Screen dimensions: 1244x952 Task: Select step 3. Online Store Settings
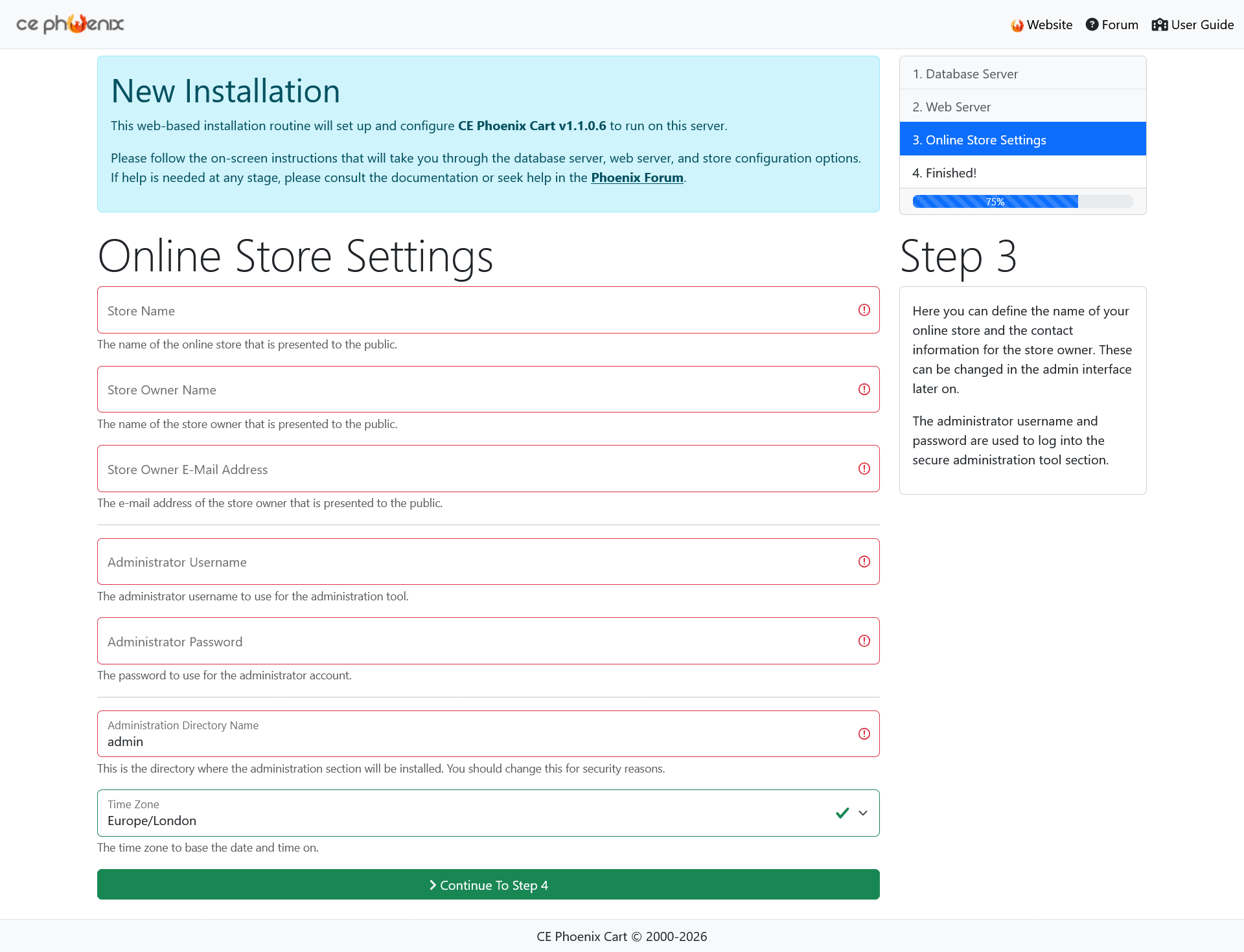[1023, 139]
